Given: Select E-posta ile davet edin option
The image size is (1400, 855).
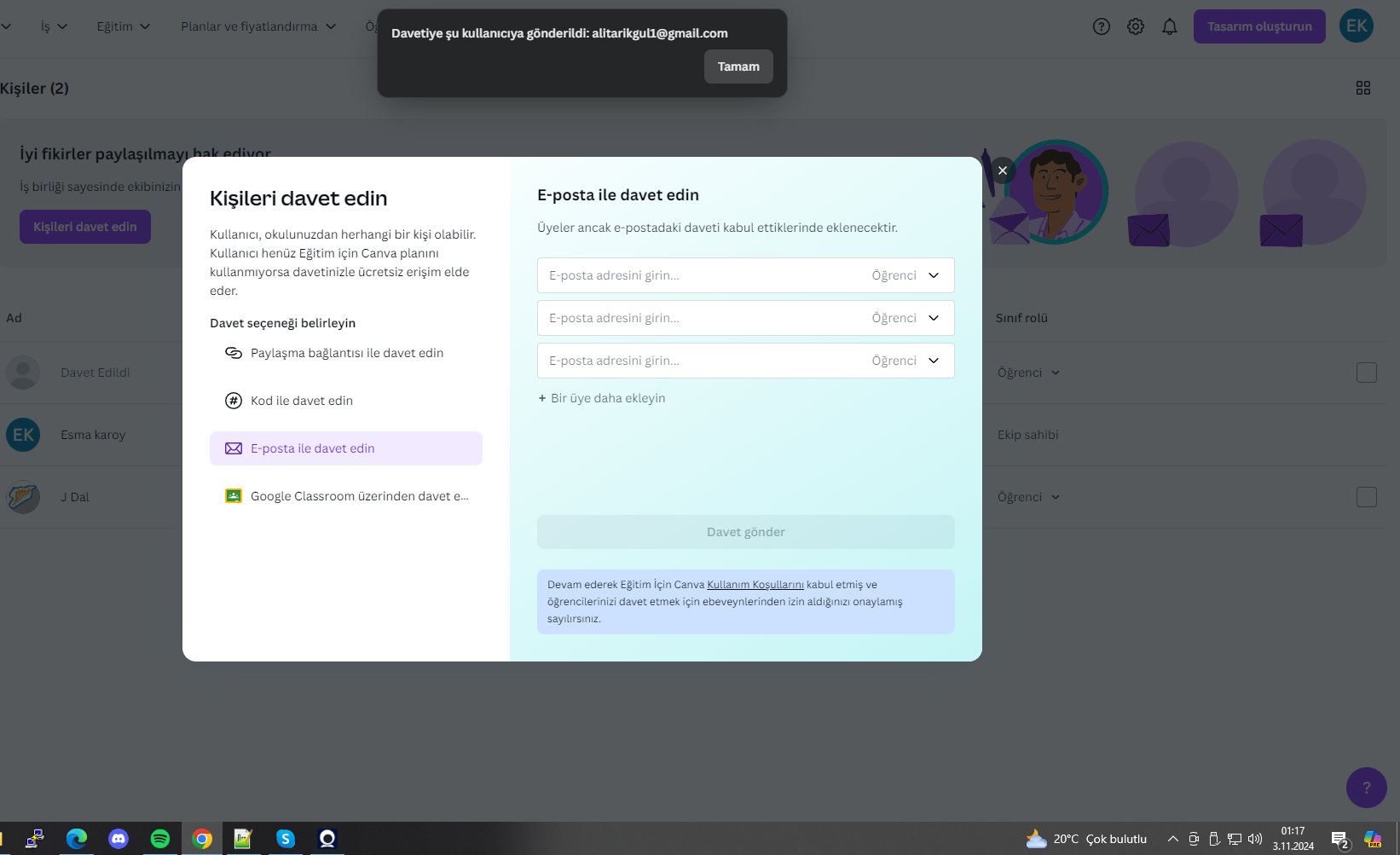Looking at the screenshot, I should tap(346, 448).
